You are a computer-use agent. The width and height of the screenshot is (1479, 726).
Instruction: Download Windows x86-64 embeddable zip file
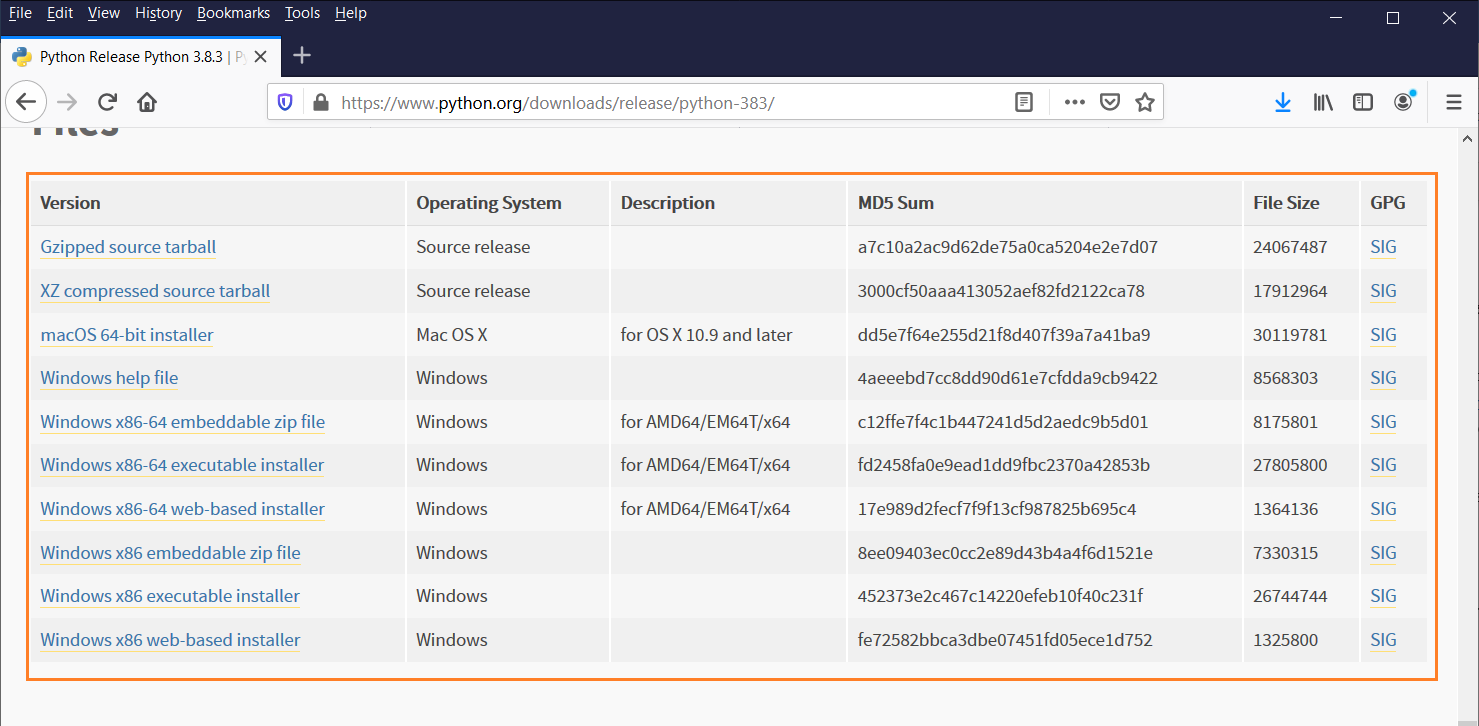[182, 422]
